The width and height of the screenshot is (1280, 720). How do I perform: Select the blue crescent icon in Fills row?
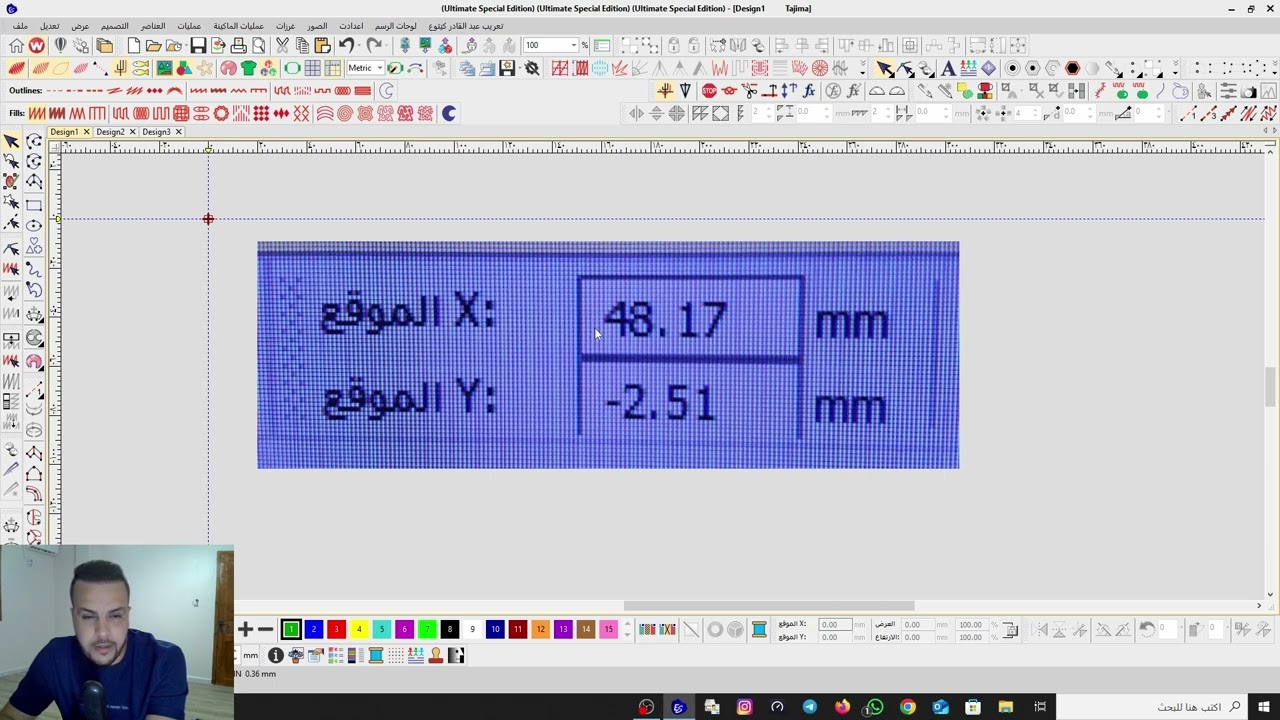click(449, 113)
